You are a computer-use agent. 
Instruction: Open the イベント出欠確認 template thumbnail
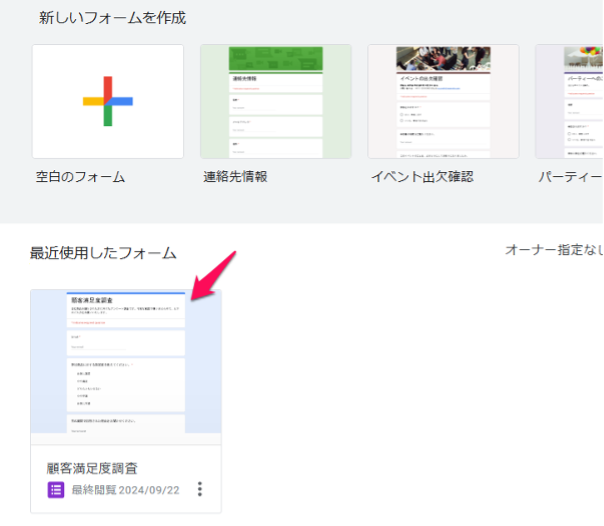pos(443,101)
